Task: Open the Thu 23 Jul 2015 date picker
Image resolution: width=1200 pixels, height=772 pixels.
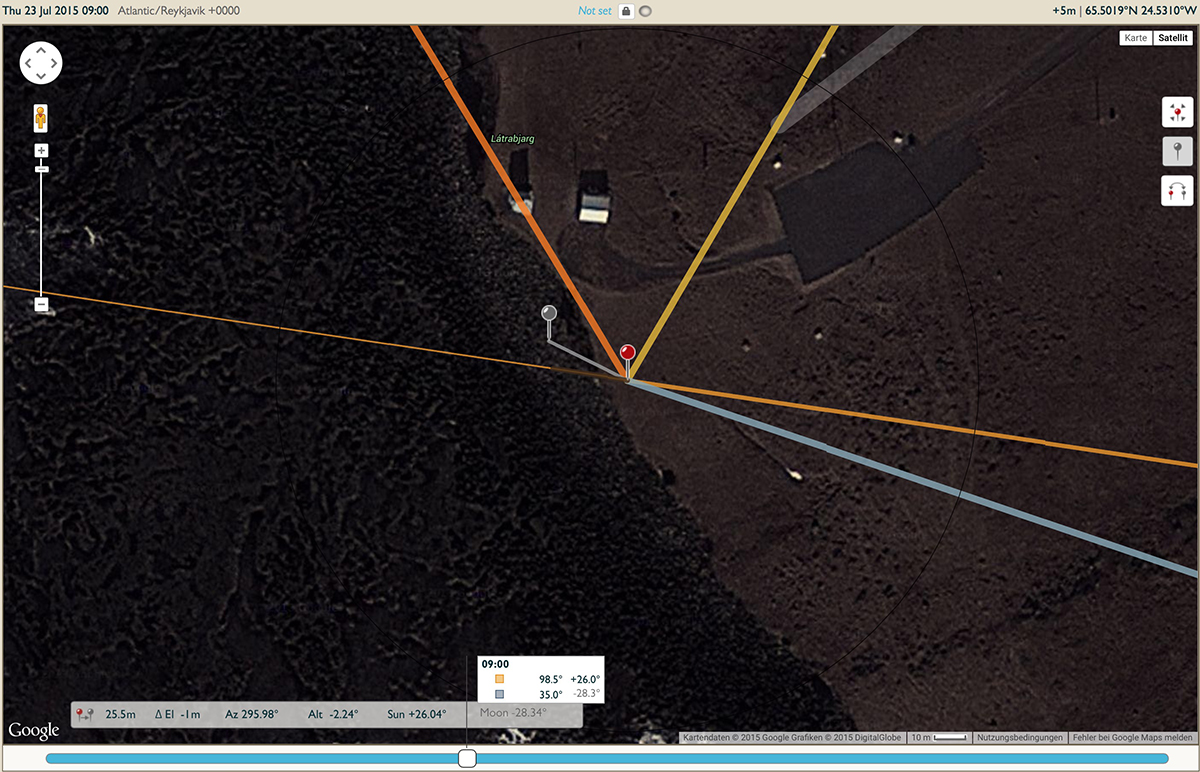Action: (x=56, y=10)
